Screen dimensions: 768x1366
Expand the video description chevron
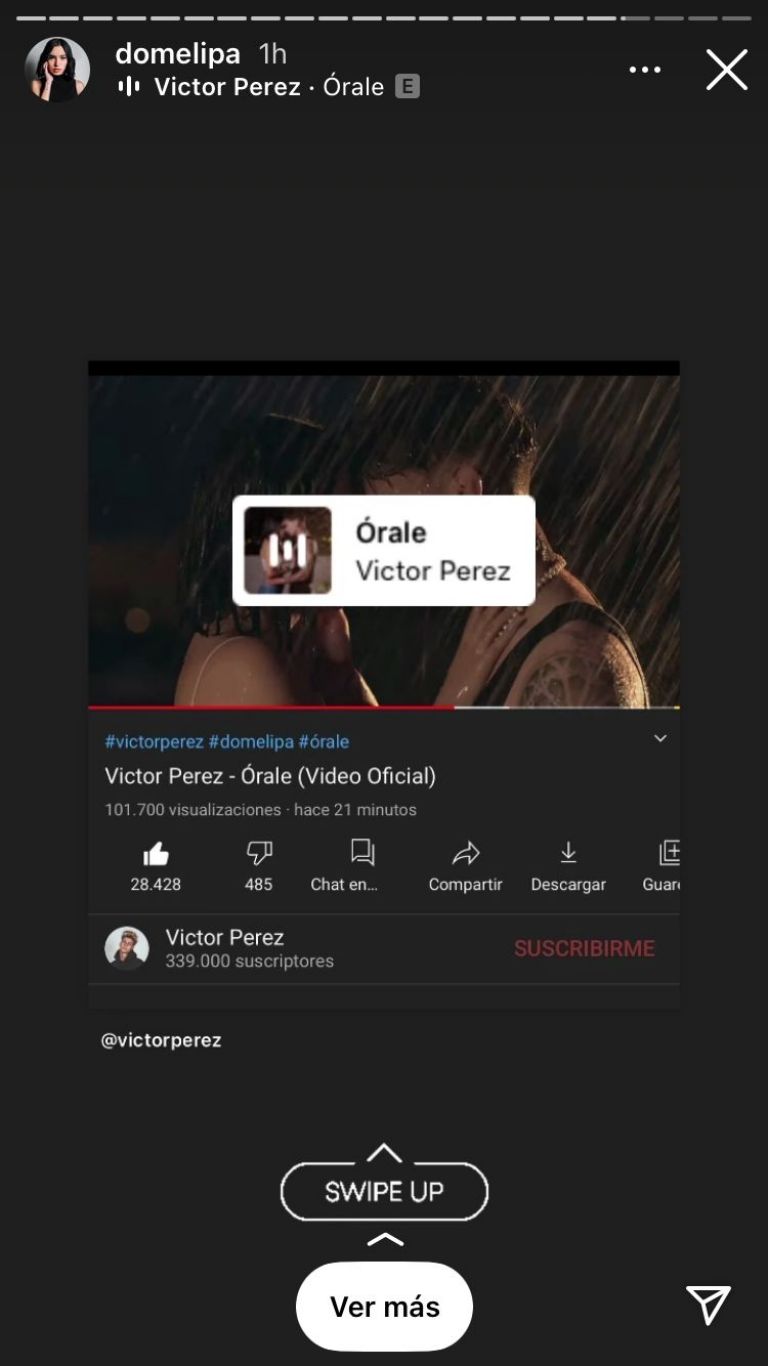point(660,739)
